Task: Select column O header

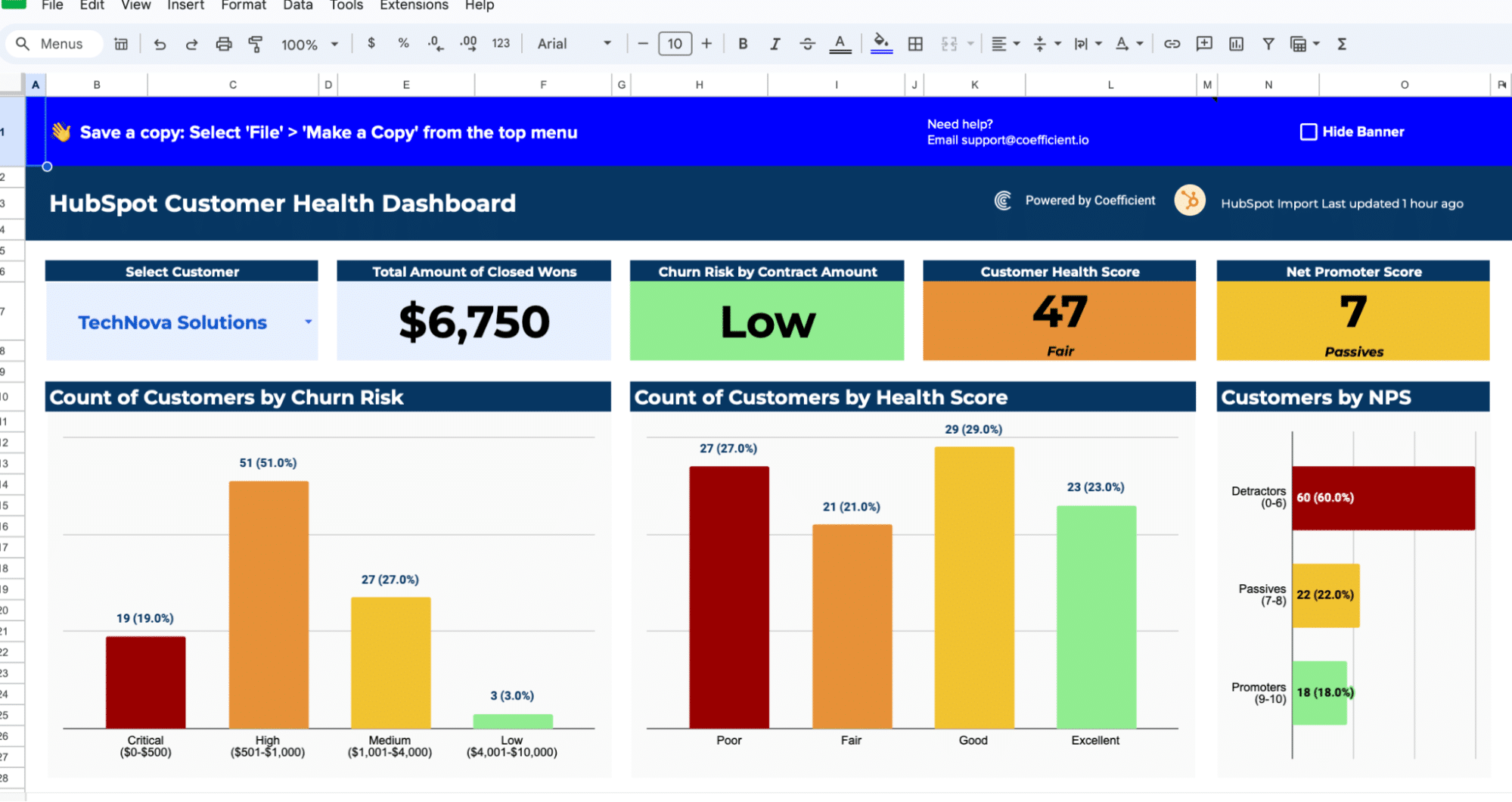Action: pyautogui.click(x=1404, y=85)
